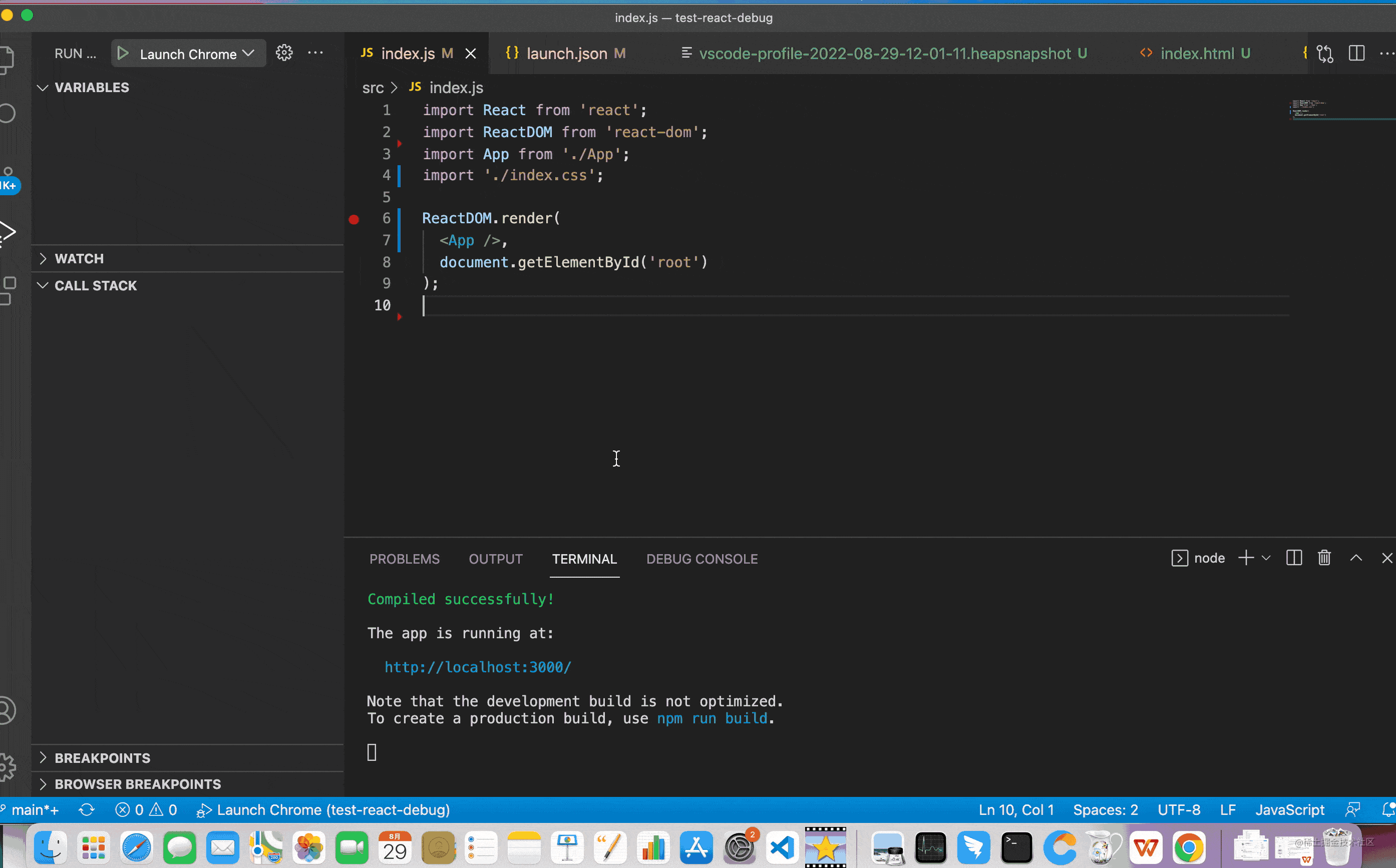Toggle breakpoint on line 6
This screenshot has width=1396, height=868.
coord(354,219)
